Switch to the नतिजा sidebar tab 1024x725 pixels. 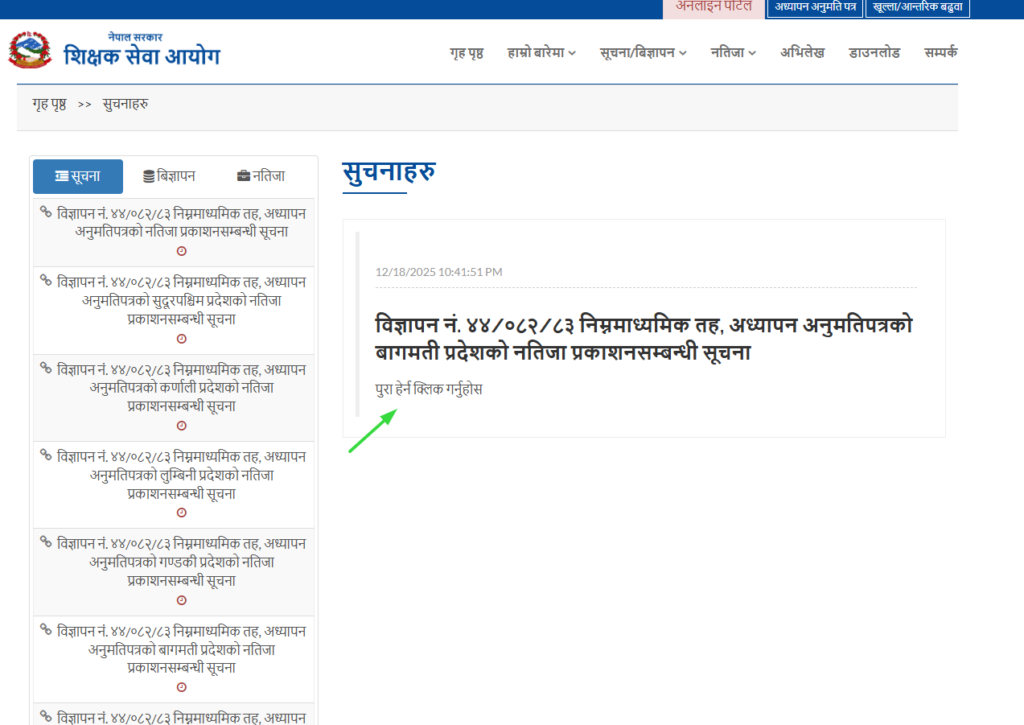point(260,176)
